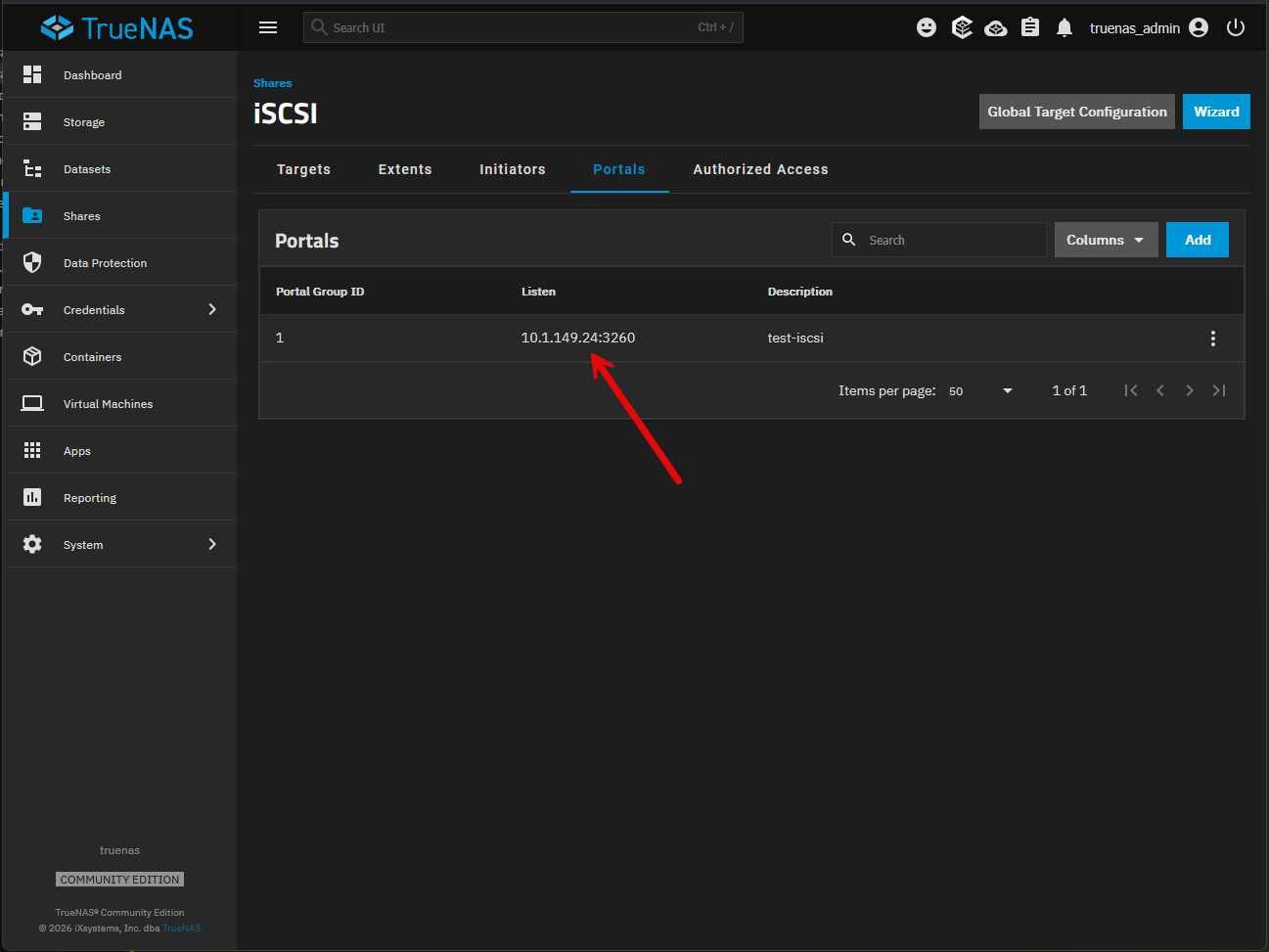
Task: Click the 10.1.149.24:3260 listen address
Action: pyautogui.click(x=578, y=338)
